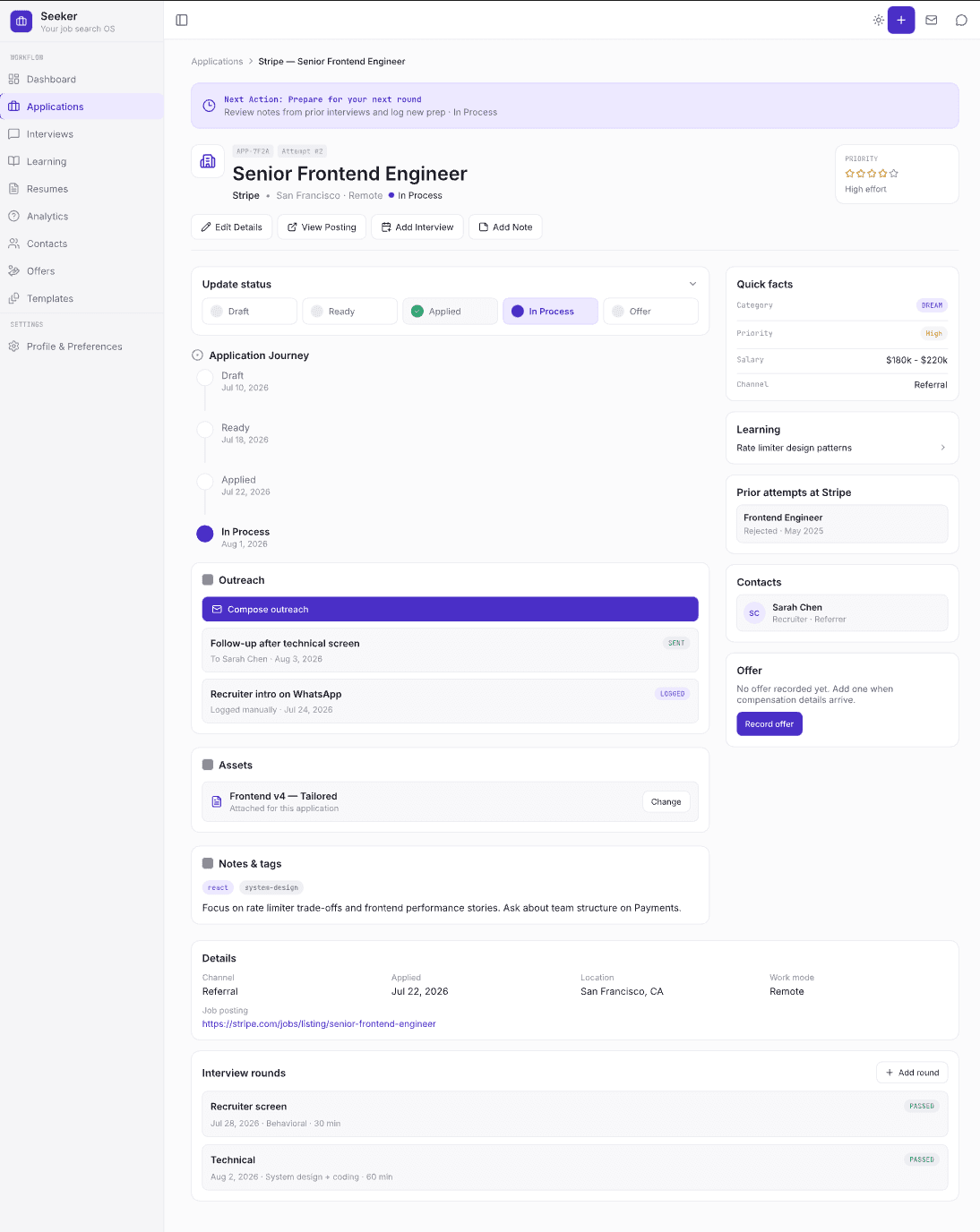Click the Contacts people icon in sidebar
The height and width of the screenshot is (1232, 980).
14,244
